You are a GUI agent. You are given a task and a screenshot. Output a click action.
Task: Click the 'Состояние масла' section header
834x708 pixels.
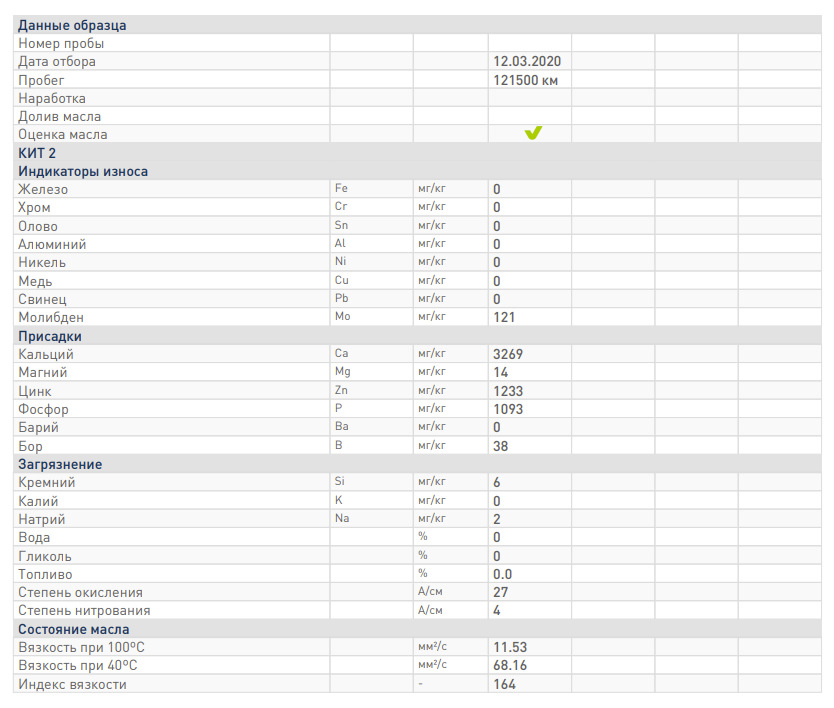pyautogui.click(x=73, y=629)
